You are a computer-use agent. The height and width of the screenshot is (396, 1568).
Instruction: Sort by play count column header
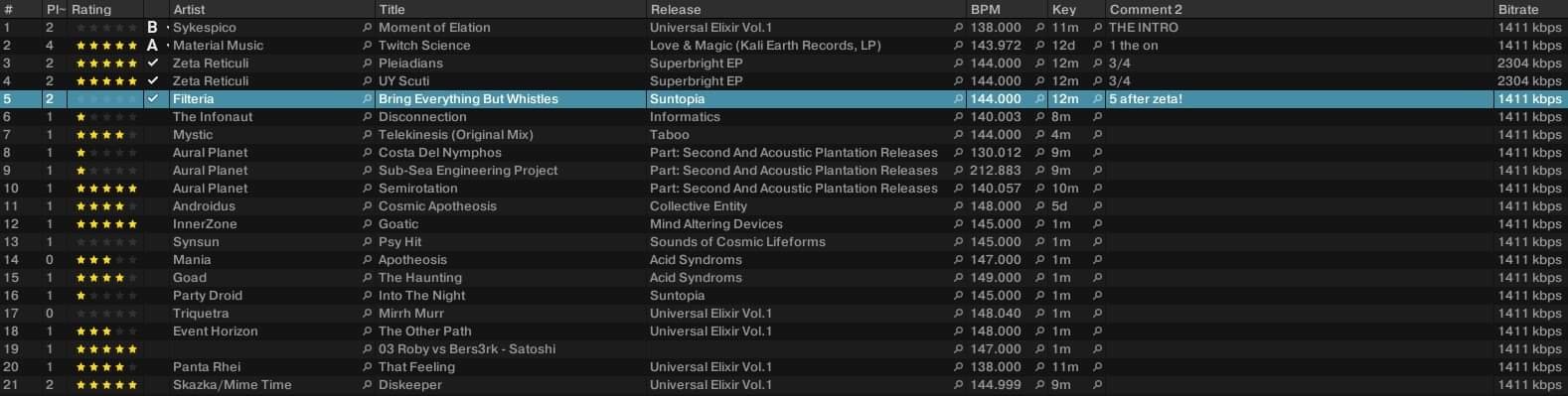pos(55,9)
